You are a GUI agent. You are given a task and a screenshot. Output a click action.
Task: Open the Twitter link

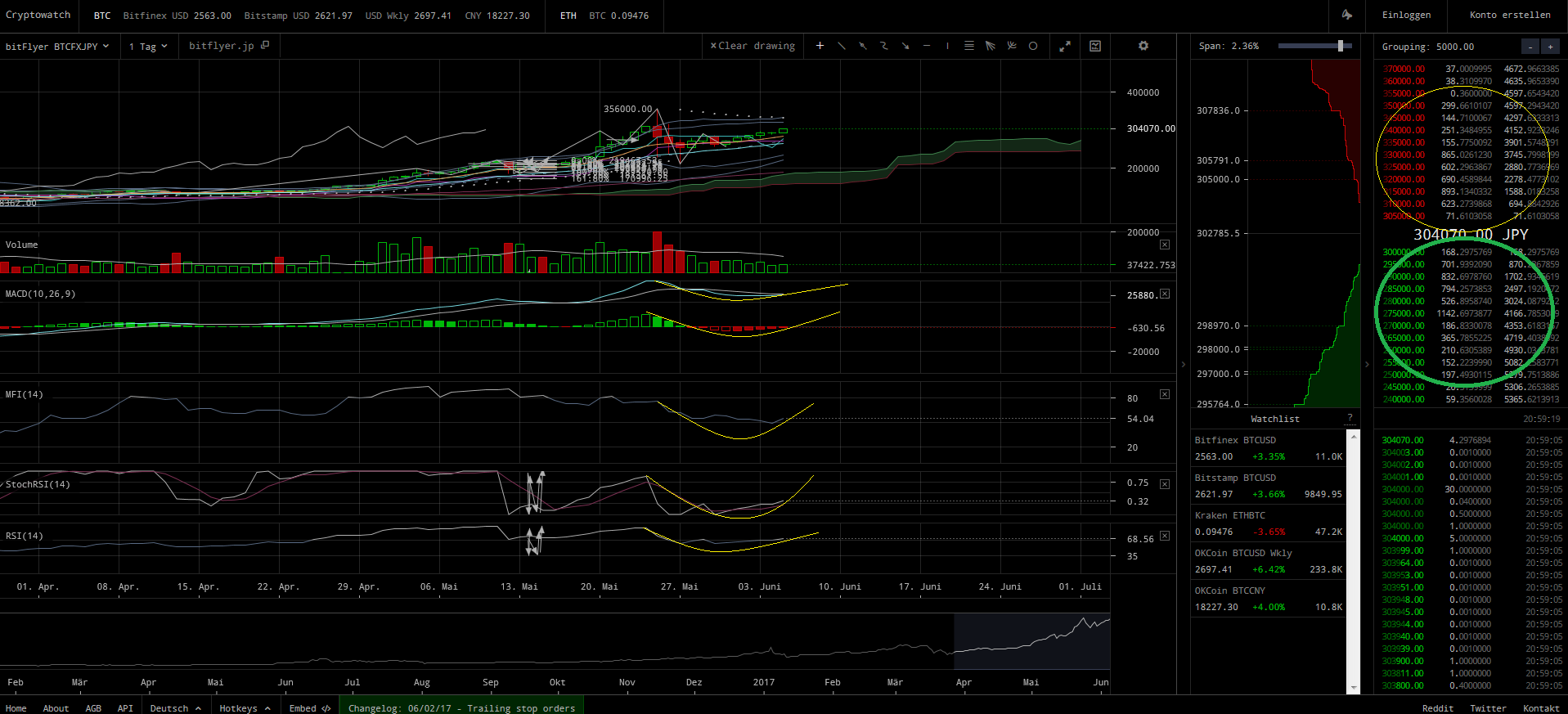(x=1488, y=708)
